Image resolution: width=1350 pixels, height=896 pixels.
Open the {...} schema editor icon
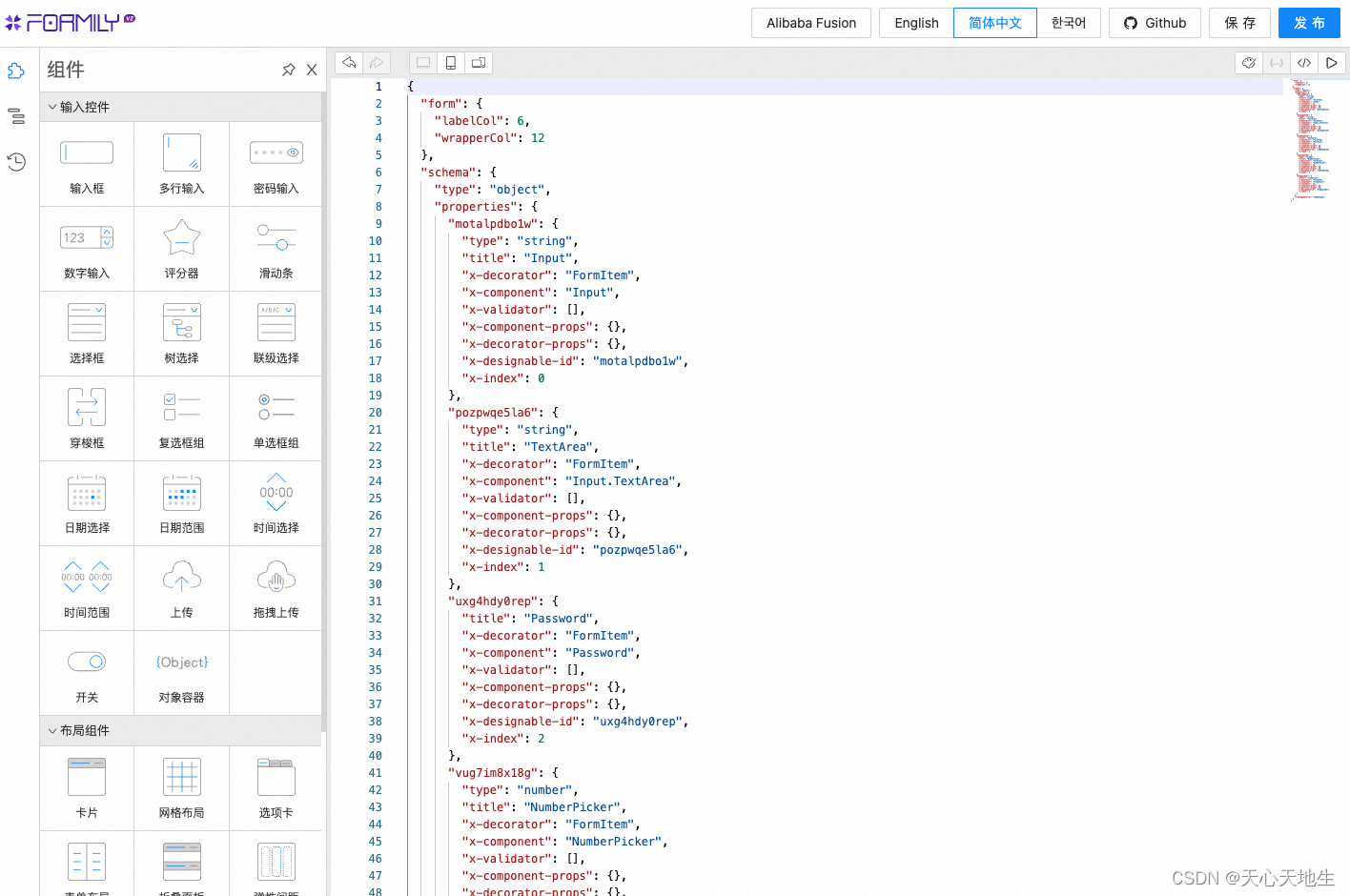pyautogui.click(x=1276, y=62)
